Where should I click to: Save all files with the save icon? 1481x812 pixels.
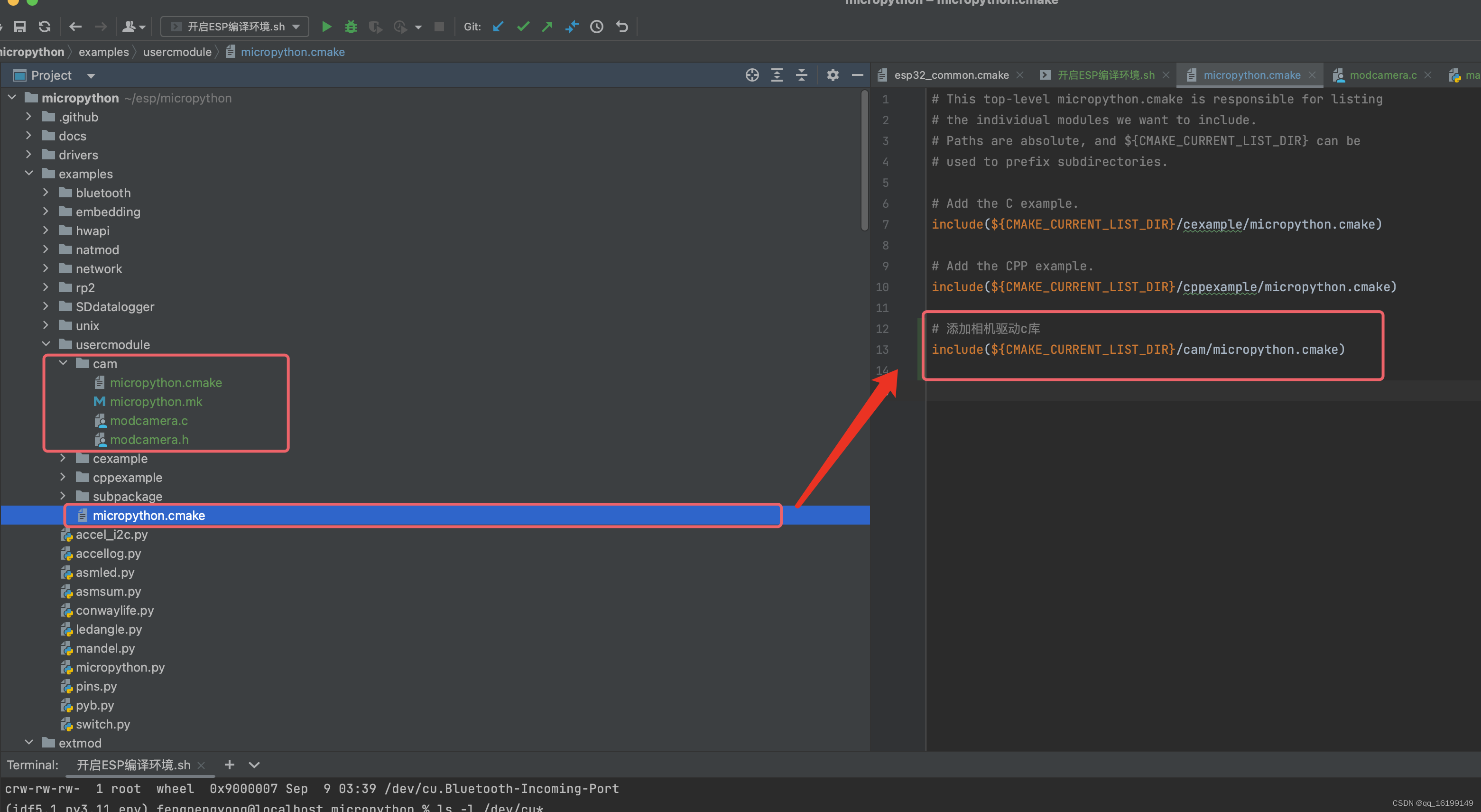coord(19,27)
